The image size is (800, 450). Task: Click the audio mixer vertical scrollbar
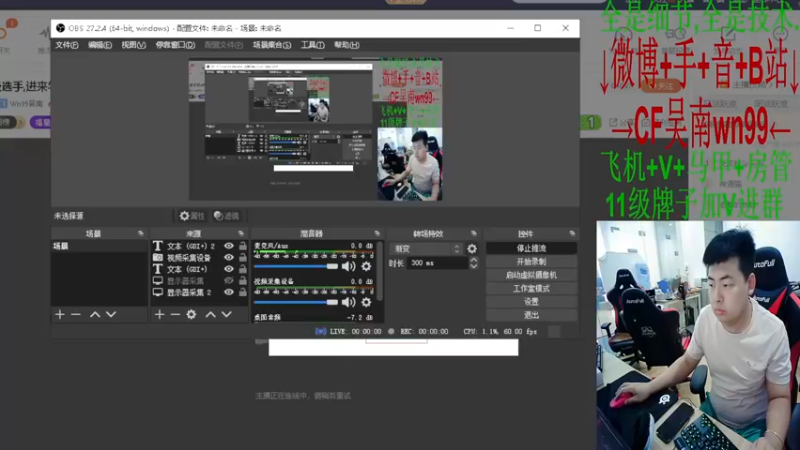click(x=380, y=270)
